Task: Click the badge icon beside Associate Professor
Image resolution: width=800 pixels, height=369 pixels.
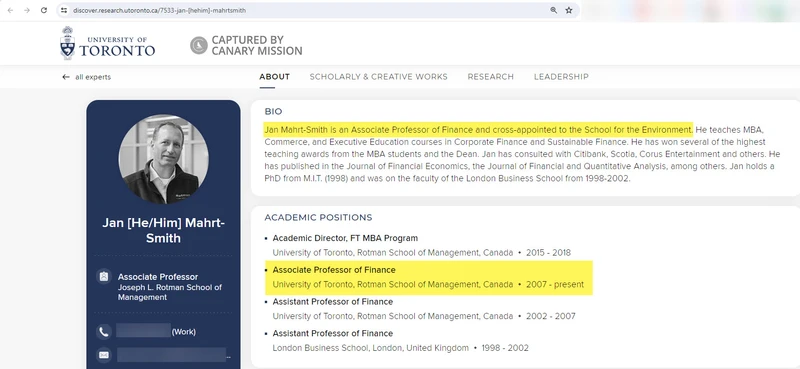Action: click(x=104, y=277)
